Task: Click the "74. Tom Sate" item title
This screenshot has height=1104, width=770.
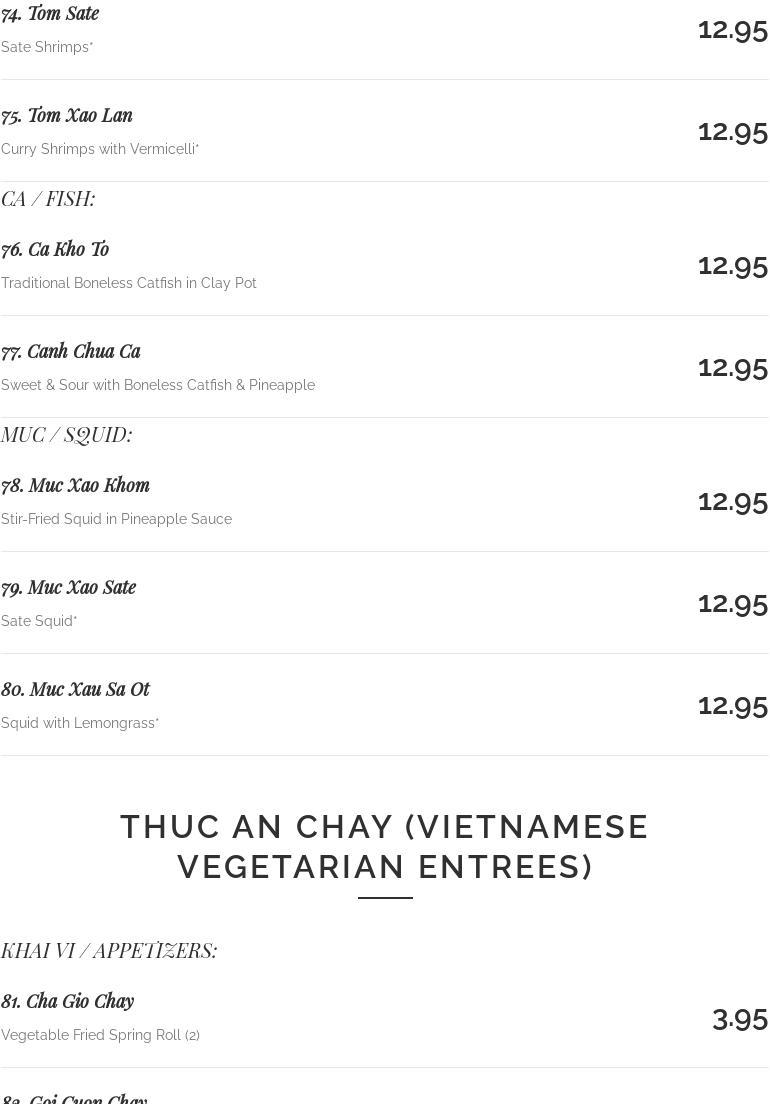Action: (50, 13)
